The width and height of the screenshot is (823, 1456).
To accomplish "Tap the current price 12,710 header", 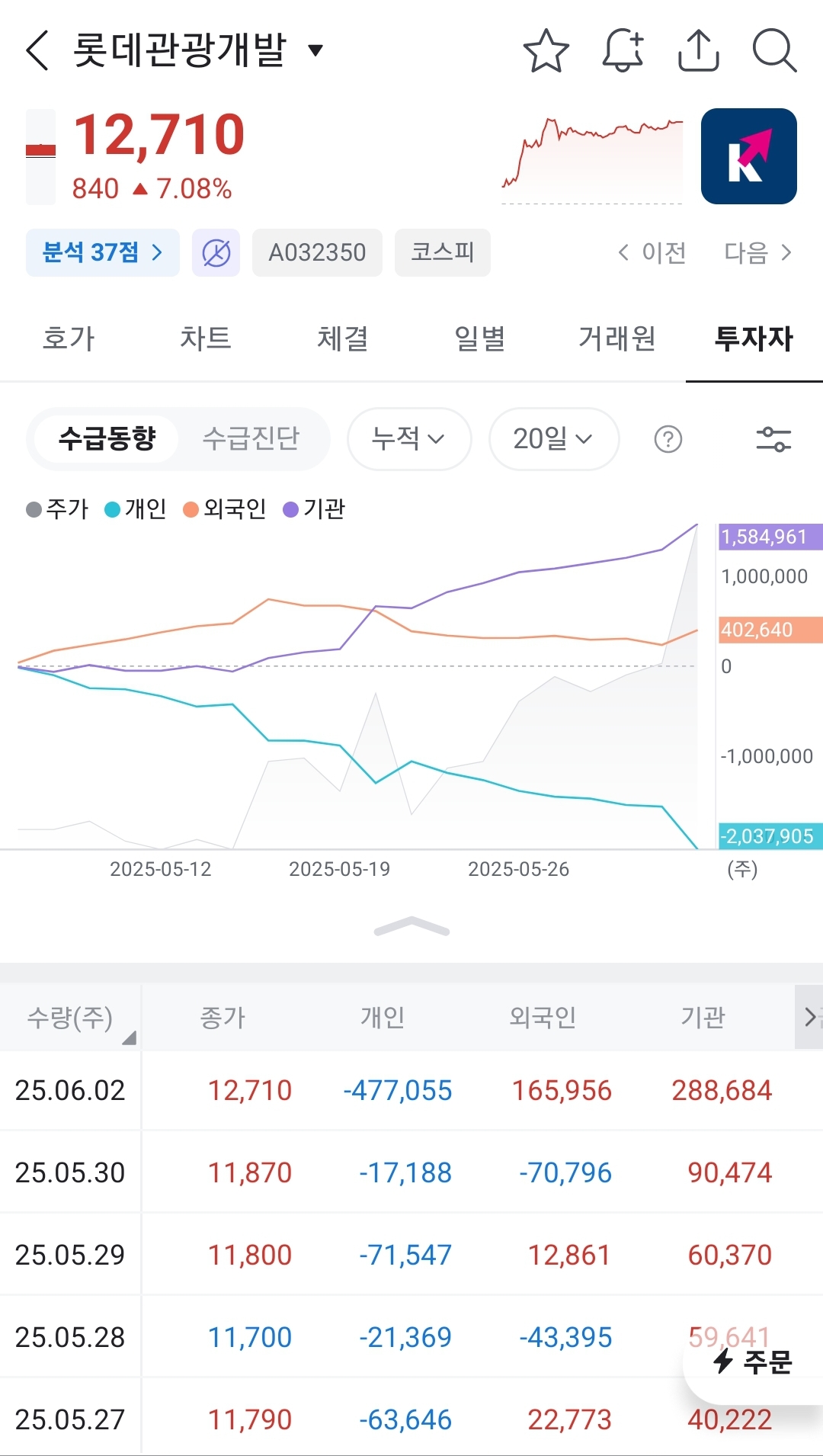I will 159,135.
